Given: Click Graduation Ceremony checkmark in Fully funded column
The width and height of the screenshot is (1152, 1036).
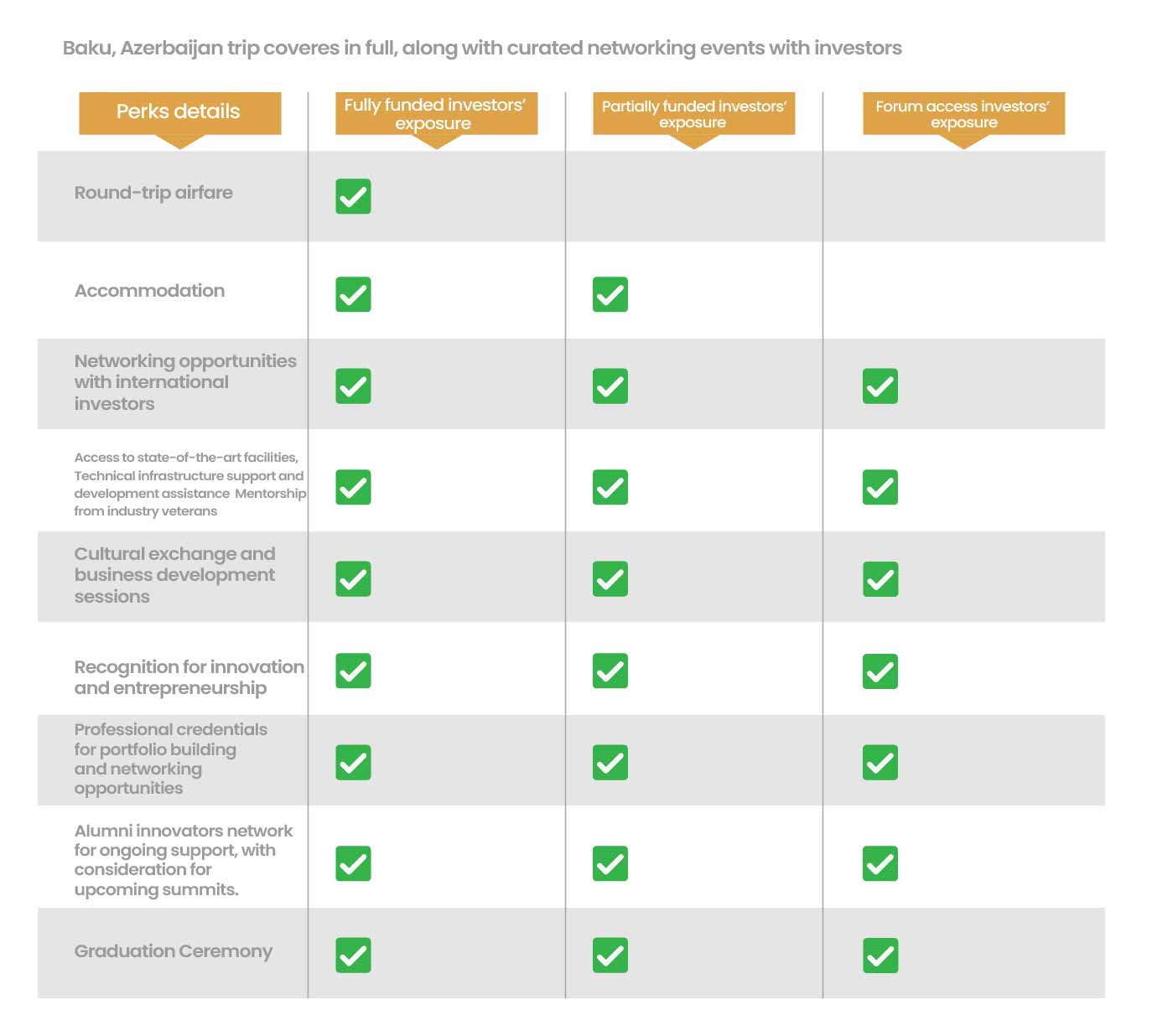Looking at the screenshot, I should [353, 955].
